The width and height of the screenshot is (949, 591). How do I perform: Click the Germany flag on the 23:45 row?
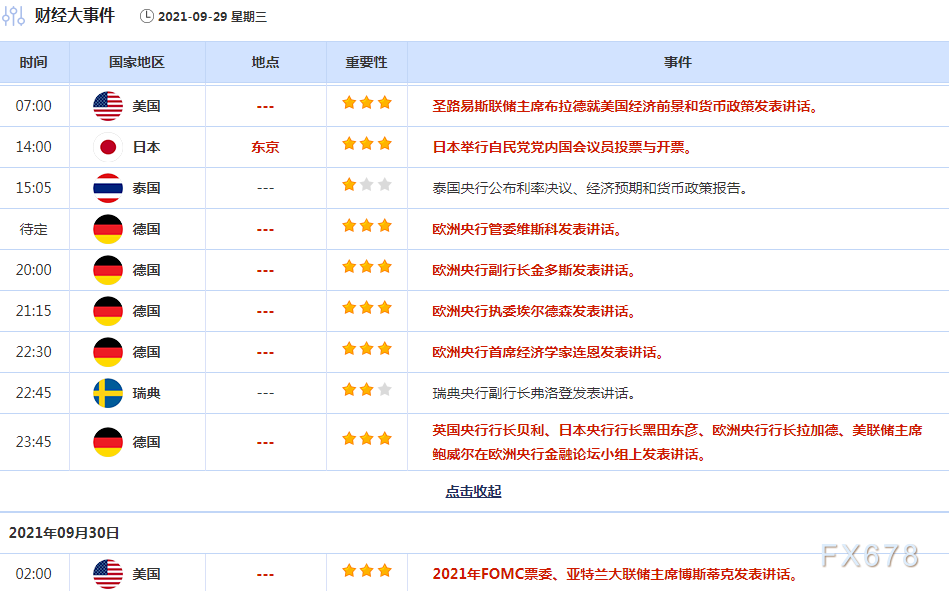[x=106, y=440]
